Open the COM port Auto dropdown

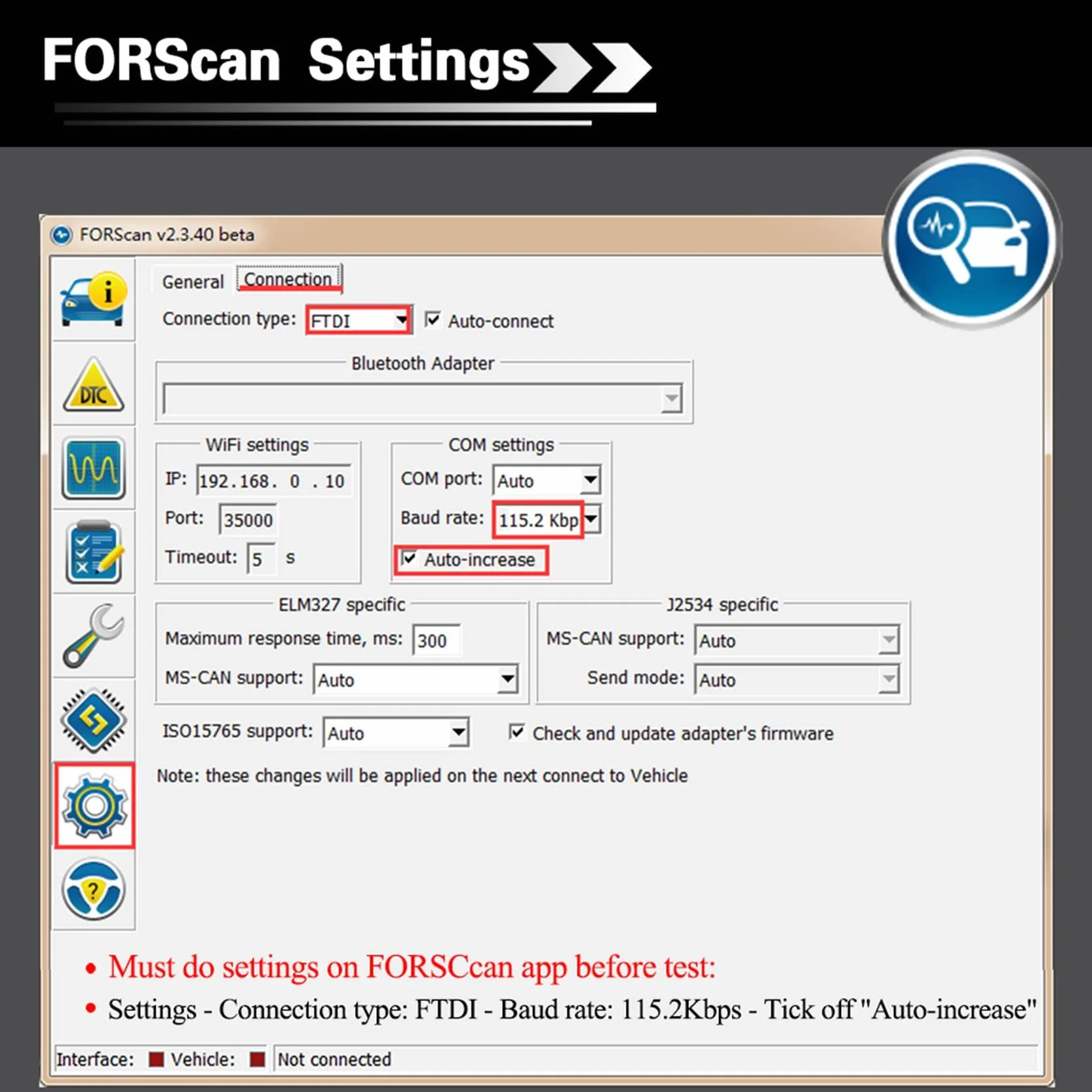point(547,480)
